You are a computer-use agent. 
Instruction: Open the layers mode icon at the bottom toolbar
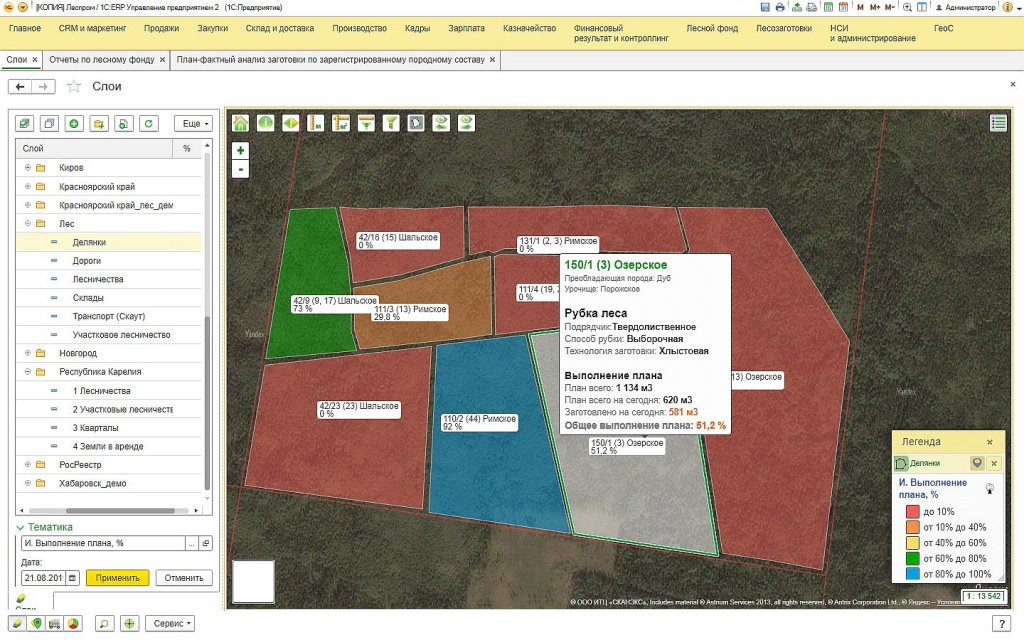[17, 624]
